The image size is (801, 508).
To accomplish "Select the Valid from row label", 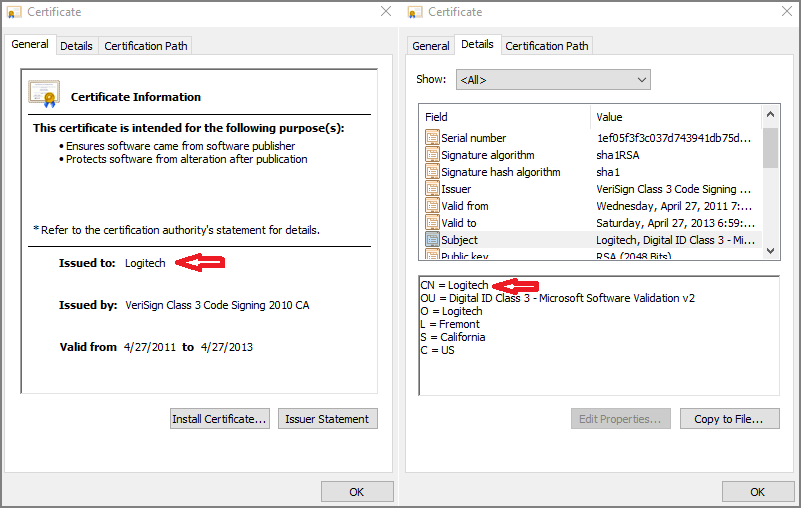I will [x=465, y=206].
